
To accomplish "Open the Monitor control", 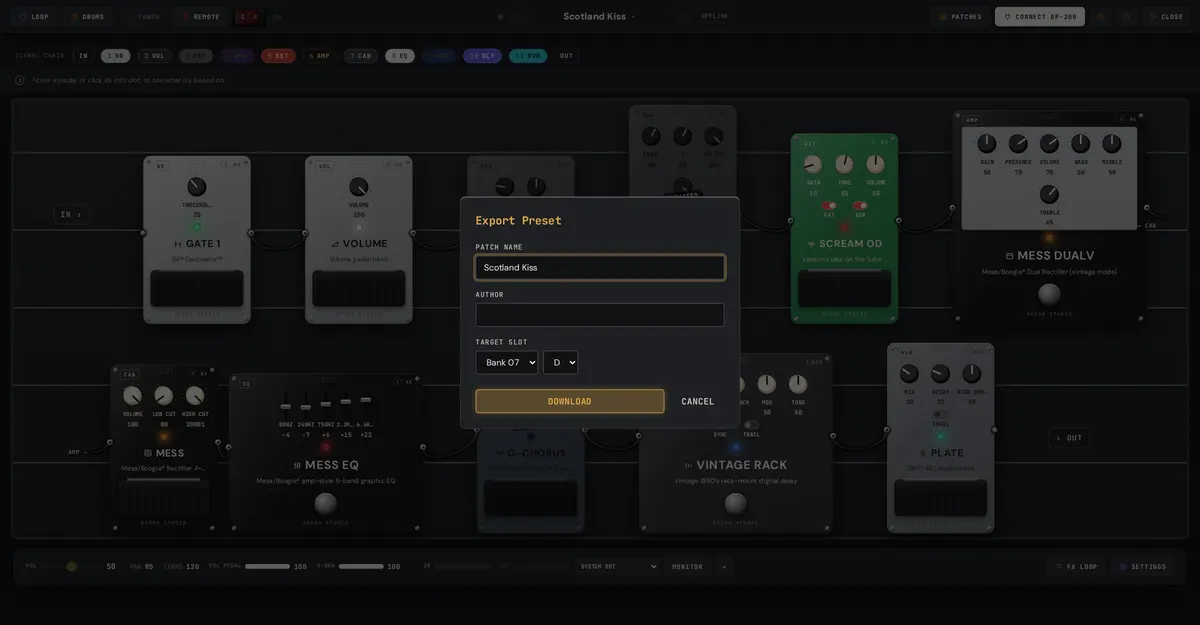I will click(x=687, y=566).
